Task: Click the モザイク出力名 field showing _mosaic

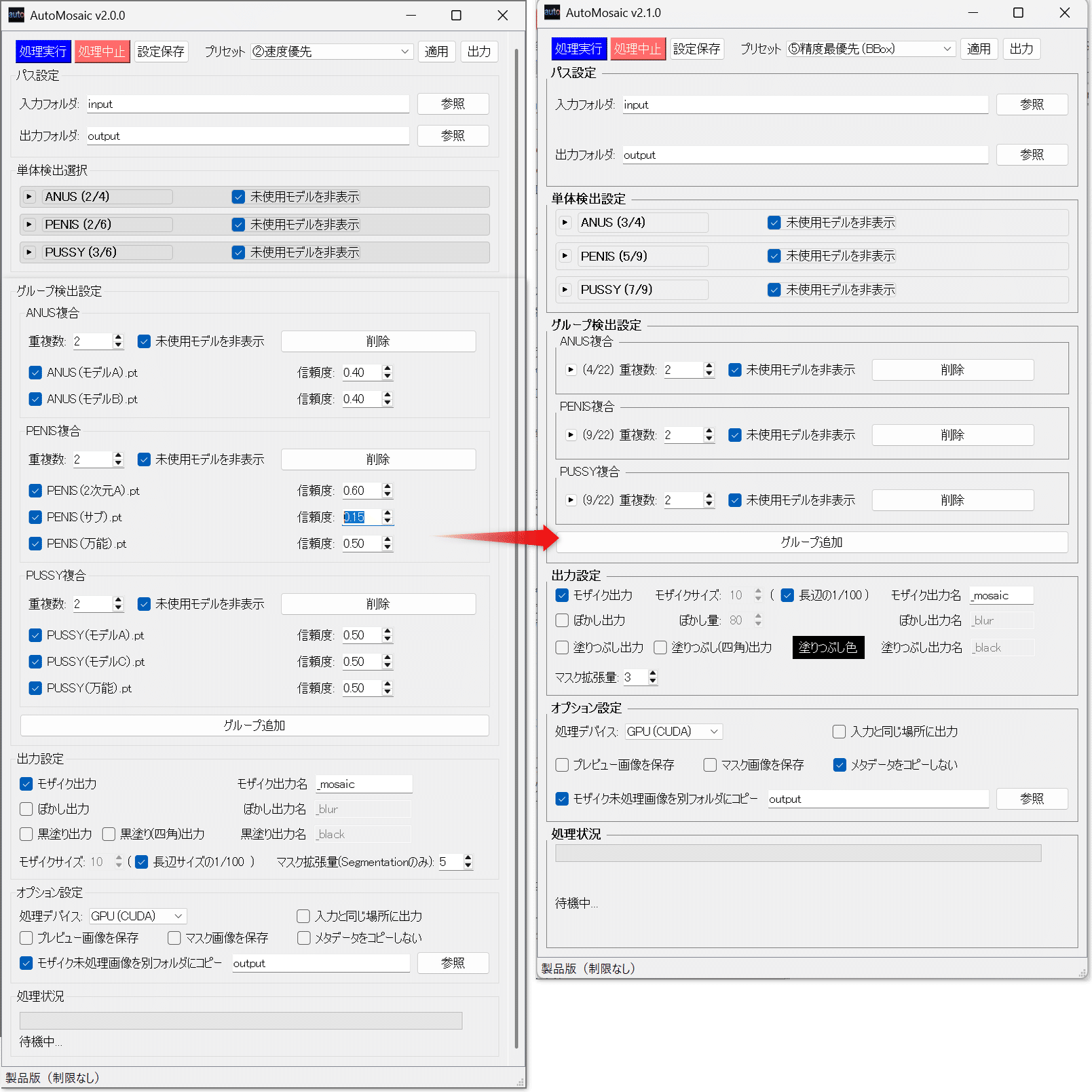Action: point(364,783)
